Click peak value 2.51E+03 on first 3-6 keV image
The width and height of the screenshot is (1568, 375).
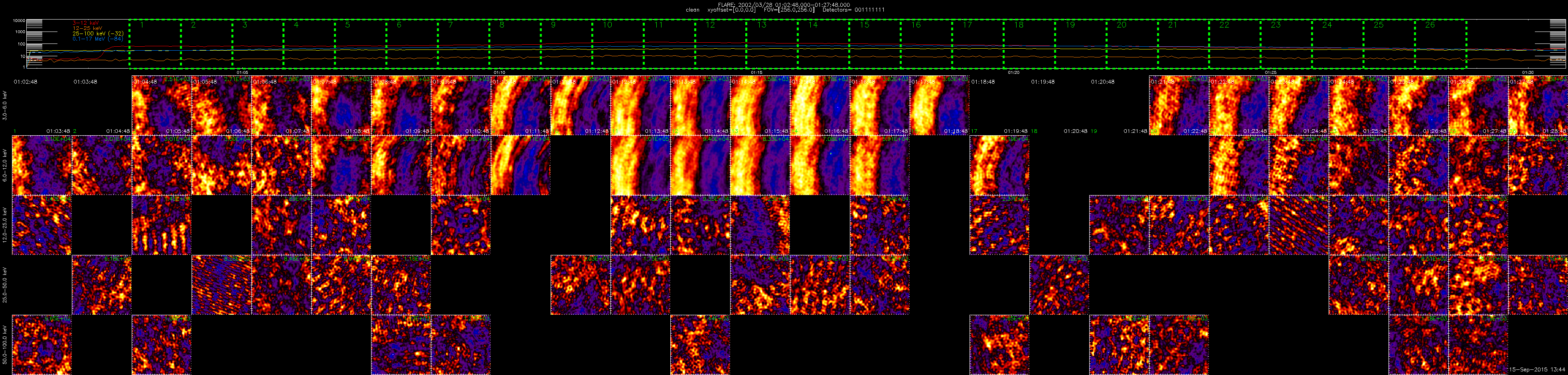pos(177,80)
